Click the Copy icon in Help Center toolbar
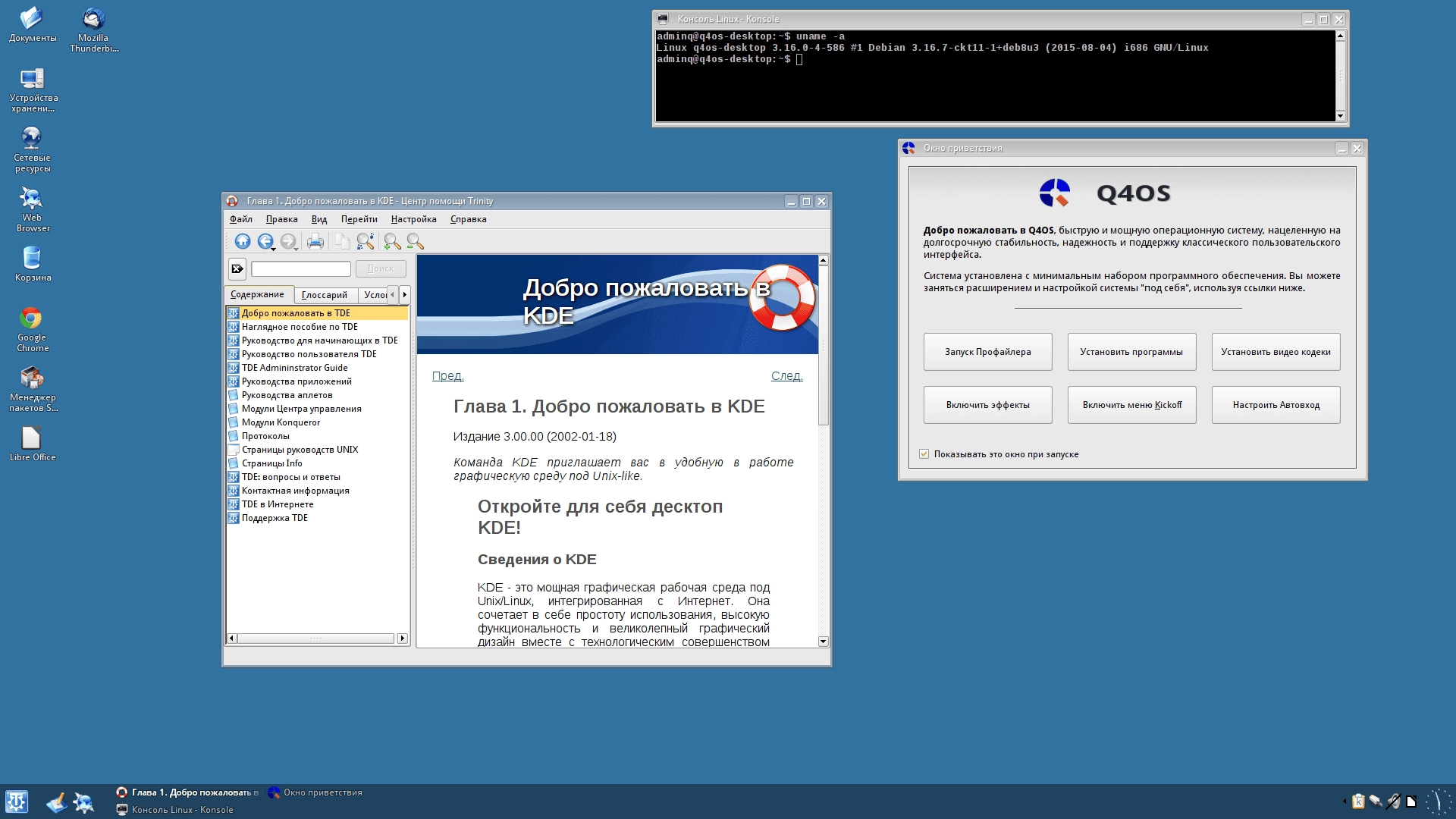This screenshot has width=1456, height=819. coord(343,242)
